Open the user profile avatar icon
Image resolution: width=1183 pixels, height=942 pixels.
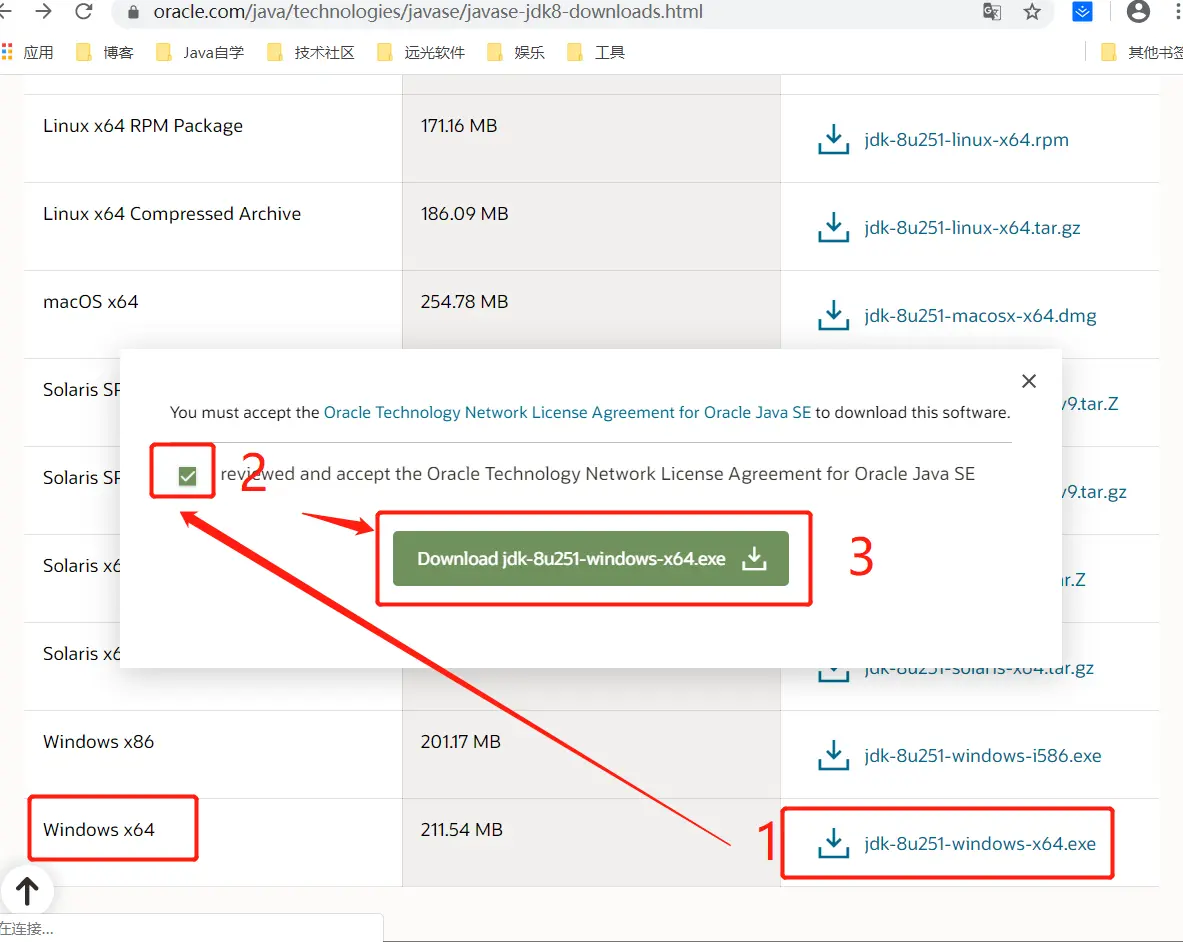tap(1138, 11)
